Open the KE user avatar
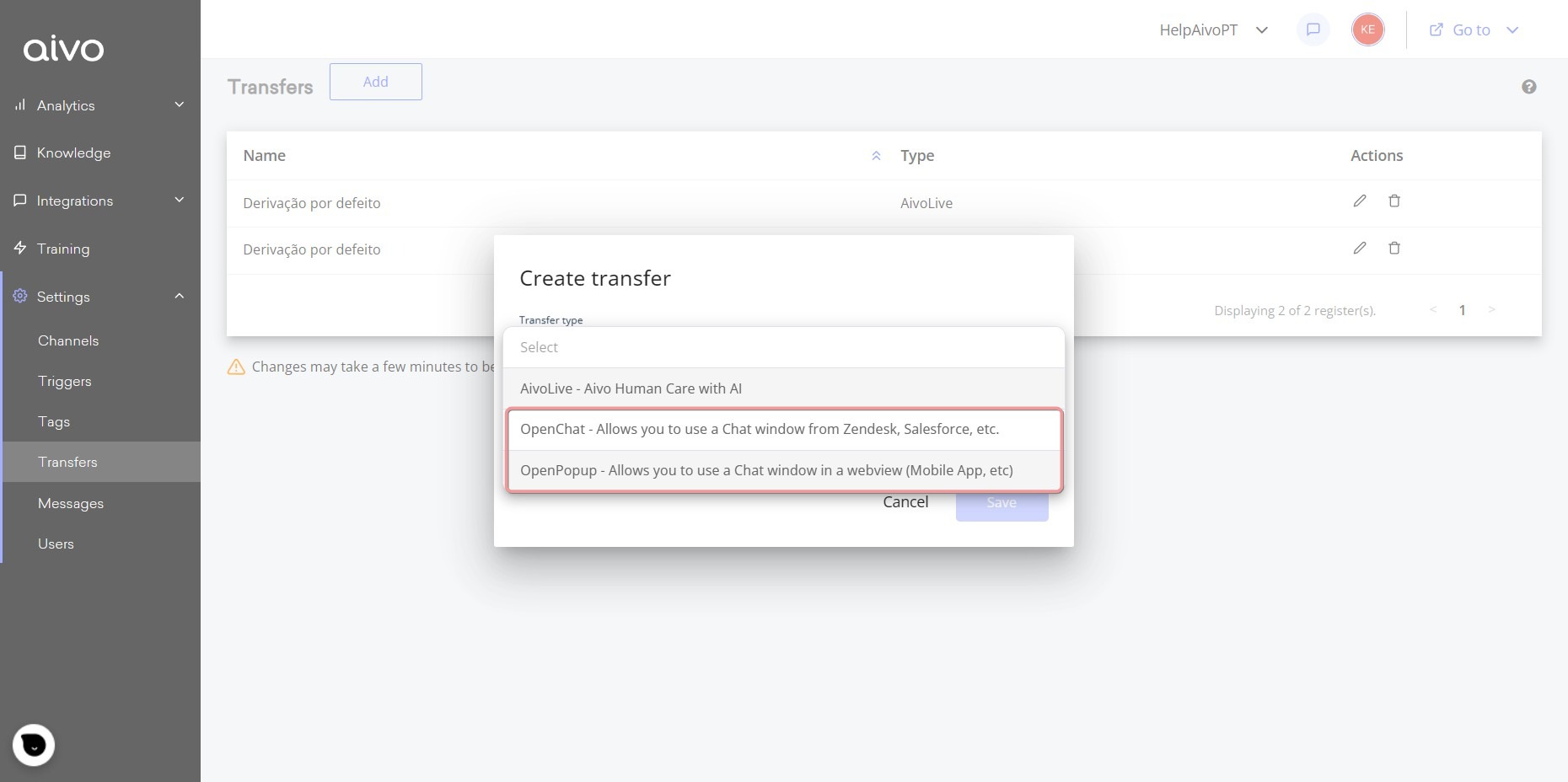Image resolution: width=1568 pixels, height=782 pixels. (x=1367, y=29)
